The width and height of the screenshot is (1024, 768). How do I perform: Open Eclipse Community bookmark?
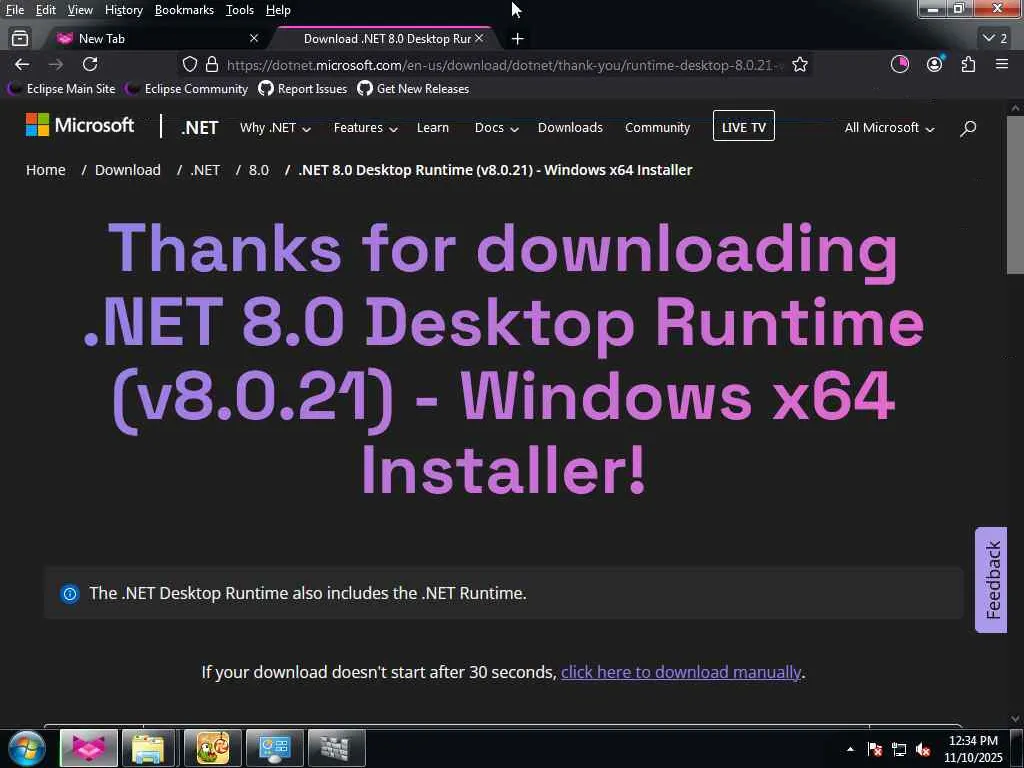click(188, 89)
